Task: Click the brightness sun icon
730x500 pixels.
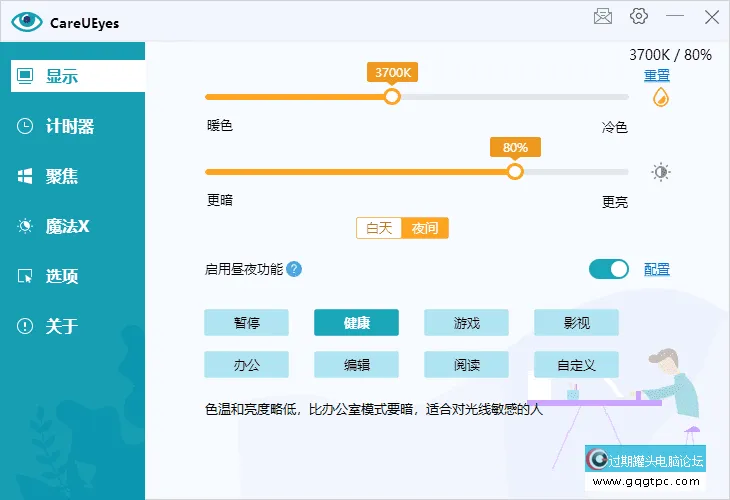Action: point(660,172)
